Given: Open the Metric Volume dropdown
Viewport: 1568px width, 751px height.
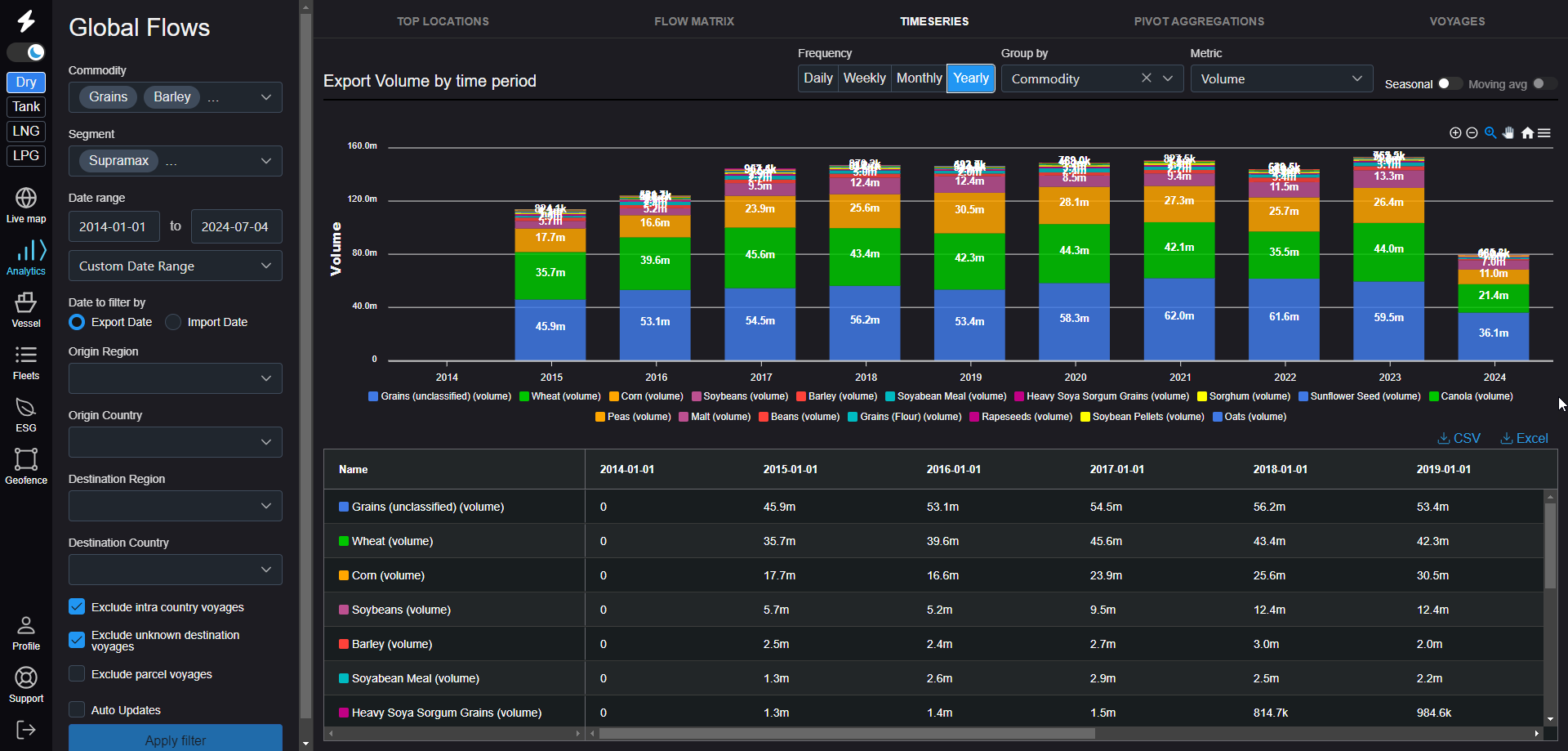Looking at the screenshot, I should [1281, 78].
